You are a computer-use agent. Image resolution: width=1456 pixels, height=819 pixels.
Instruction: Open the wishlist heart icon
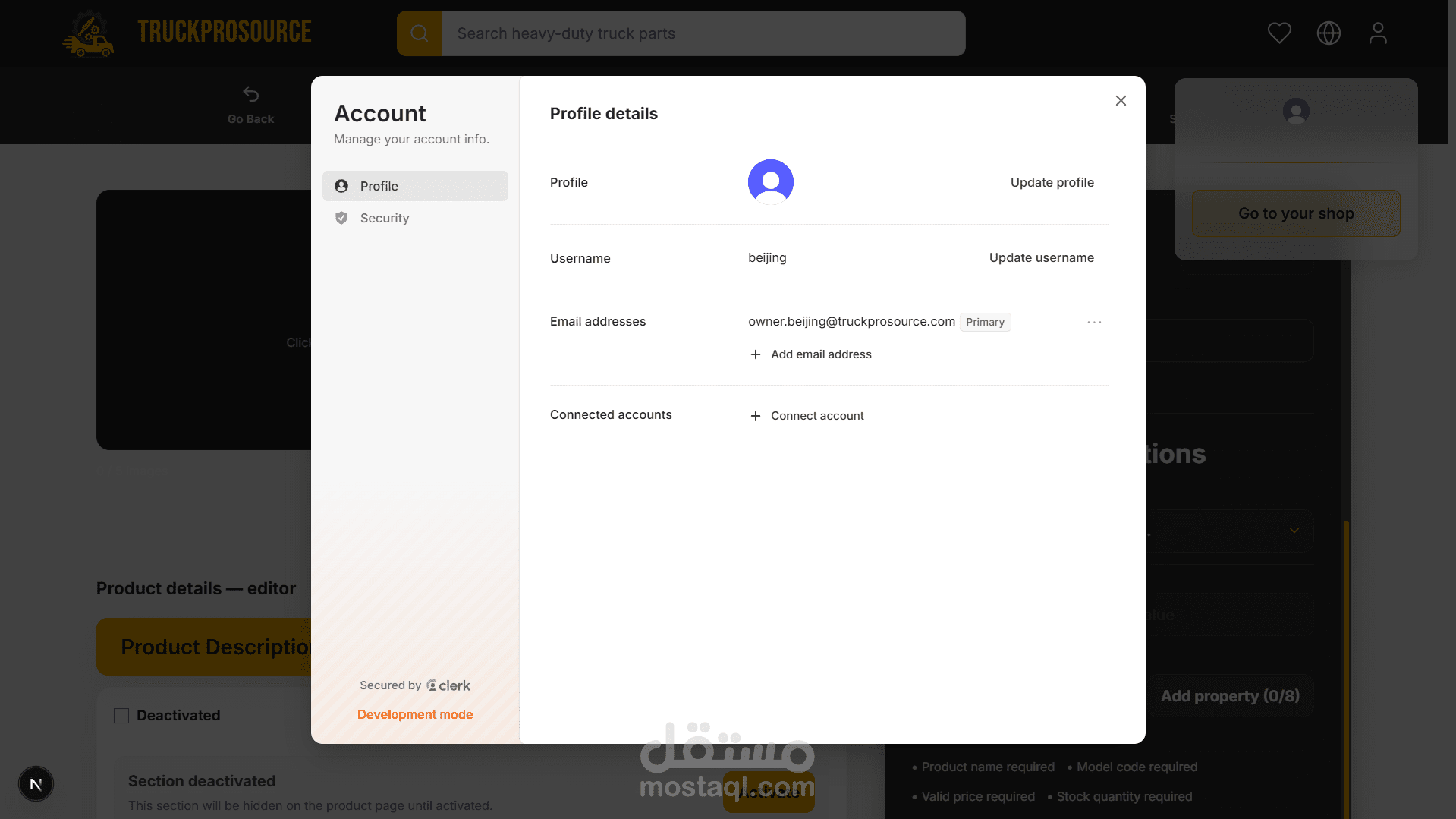tap(1279, 33)
